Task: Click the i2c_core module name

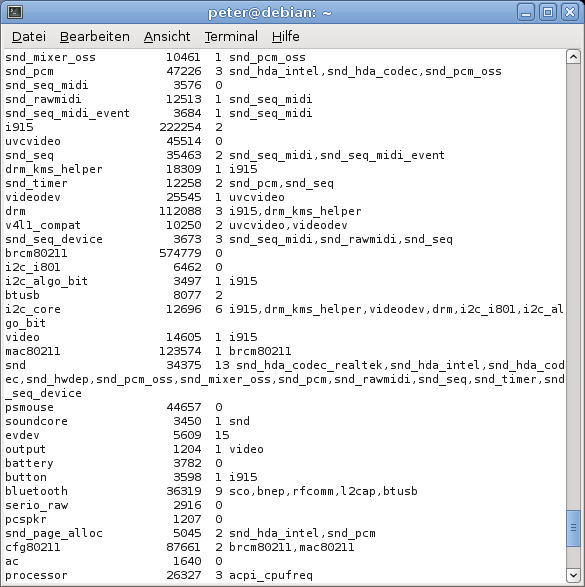Action: click(x=33, y=309)
